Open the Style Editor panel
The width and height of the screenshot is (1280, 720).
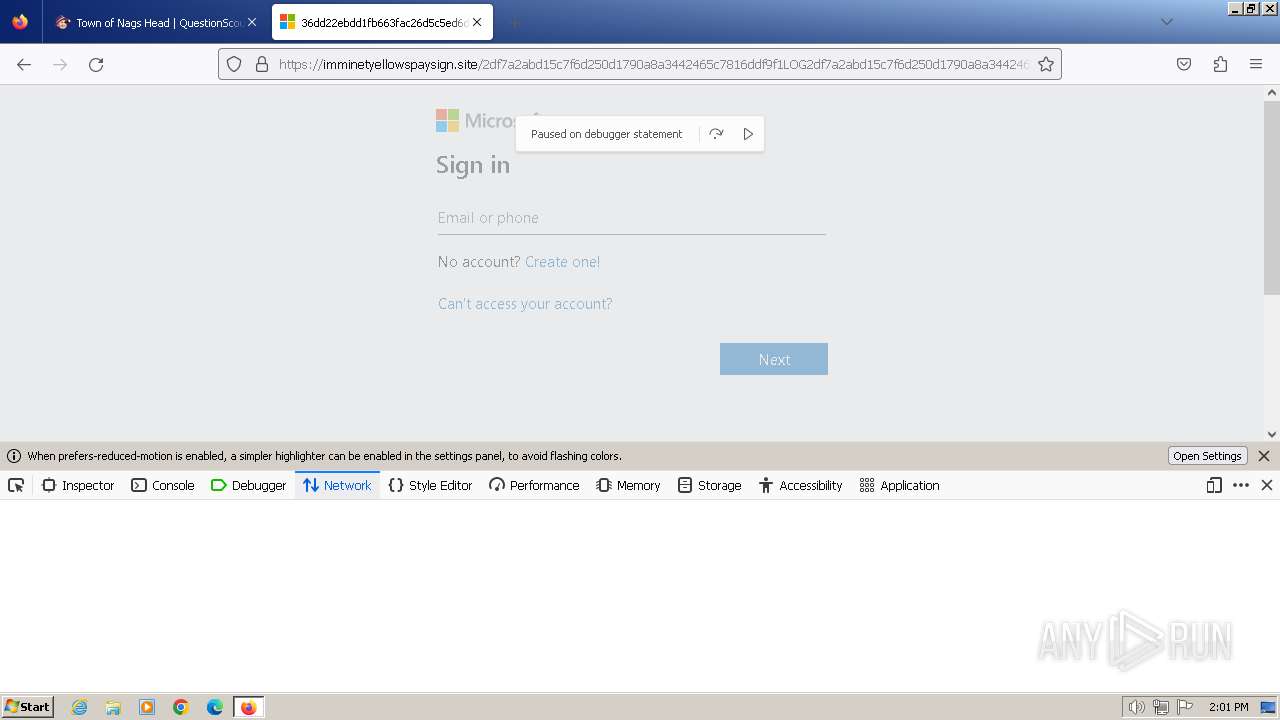(430, 485)
